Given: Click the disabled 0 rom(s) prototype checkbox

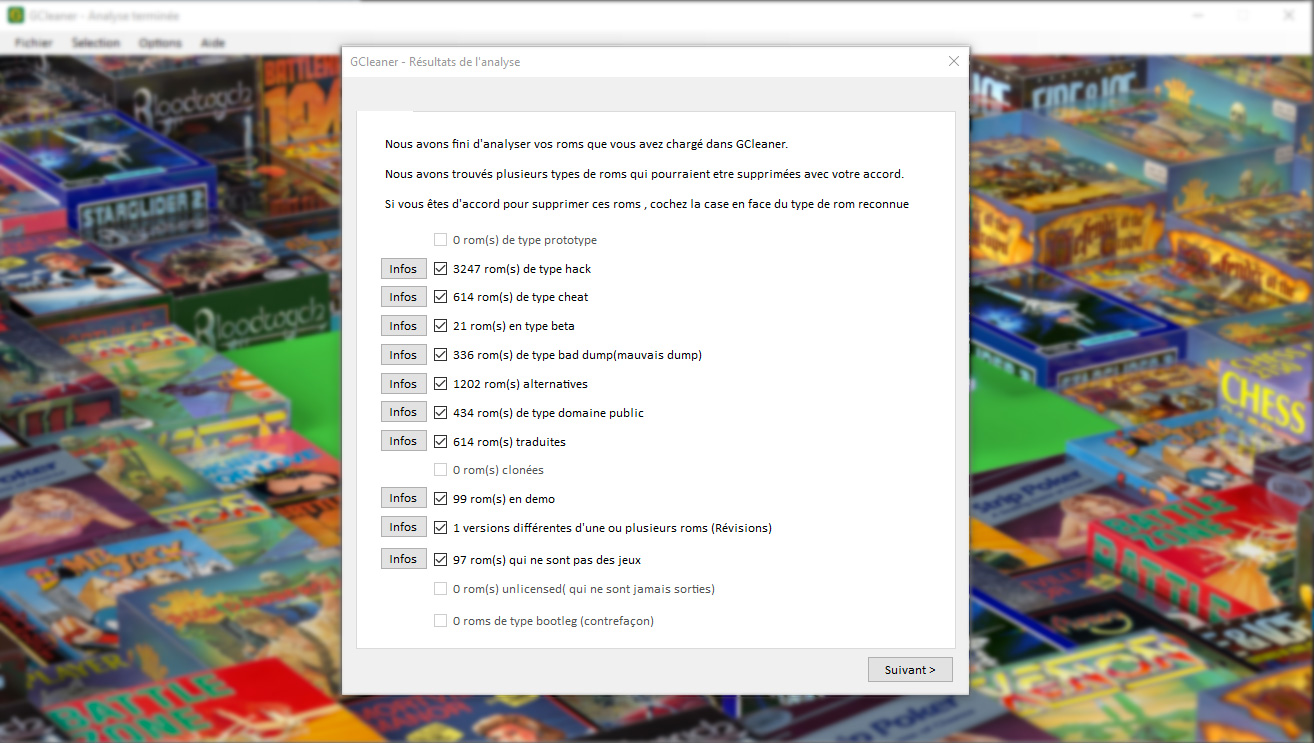Looking at the screenshot, I should coord(440,240).
